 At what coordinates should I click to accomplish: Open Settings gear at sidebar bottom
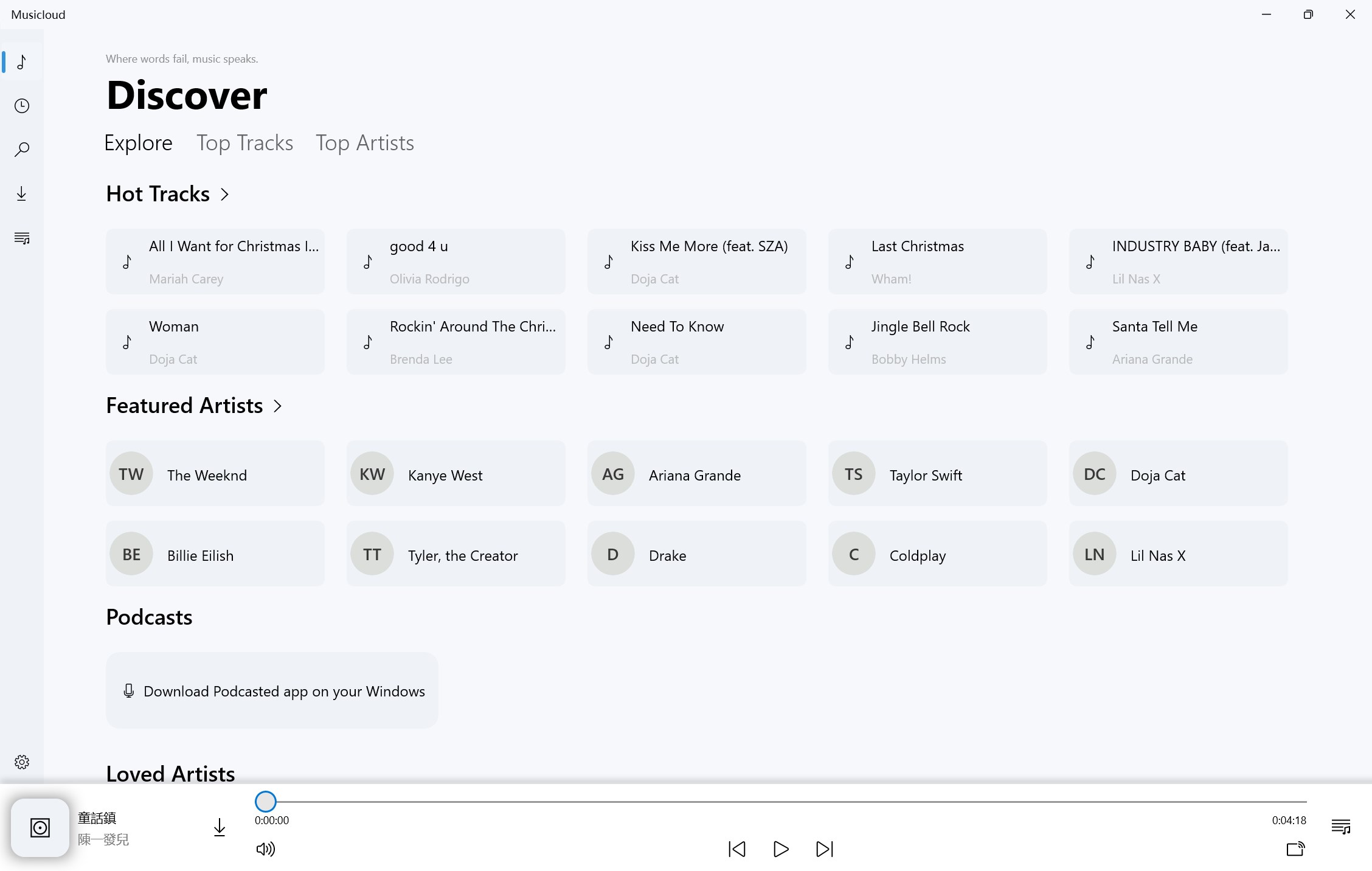click(22, 761)
